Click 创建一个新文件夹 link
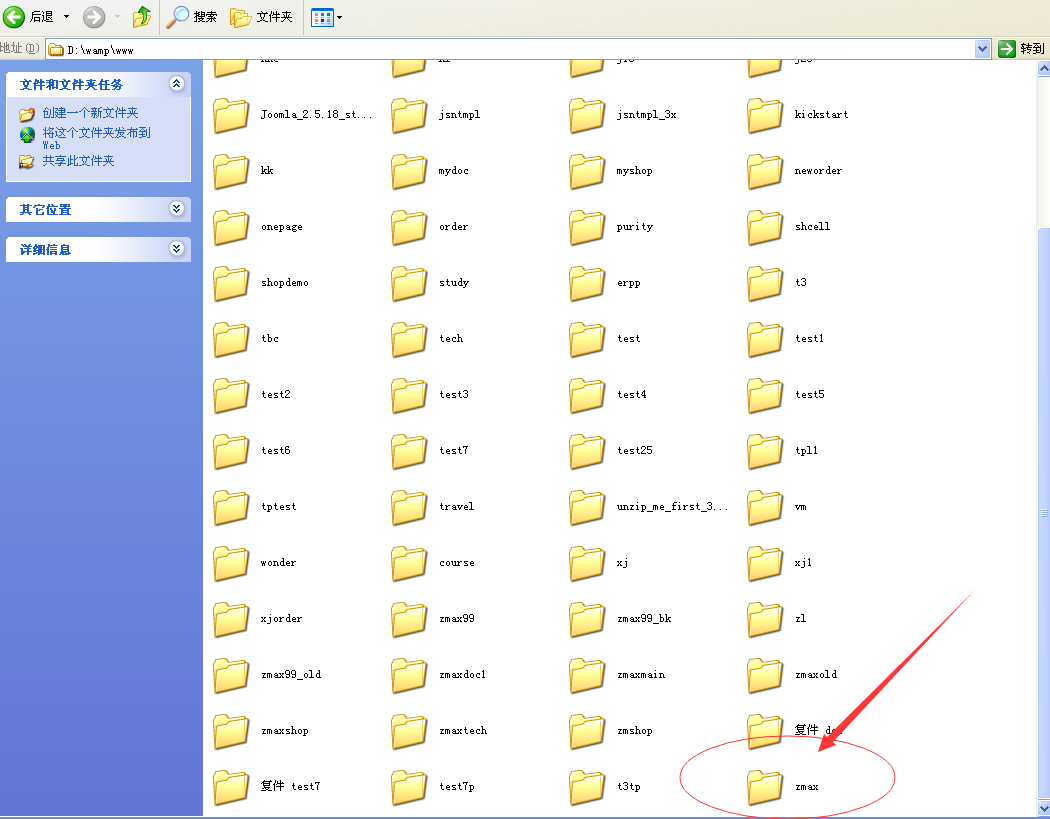This screenshot has height=819, width=1050. 90,113
